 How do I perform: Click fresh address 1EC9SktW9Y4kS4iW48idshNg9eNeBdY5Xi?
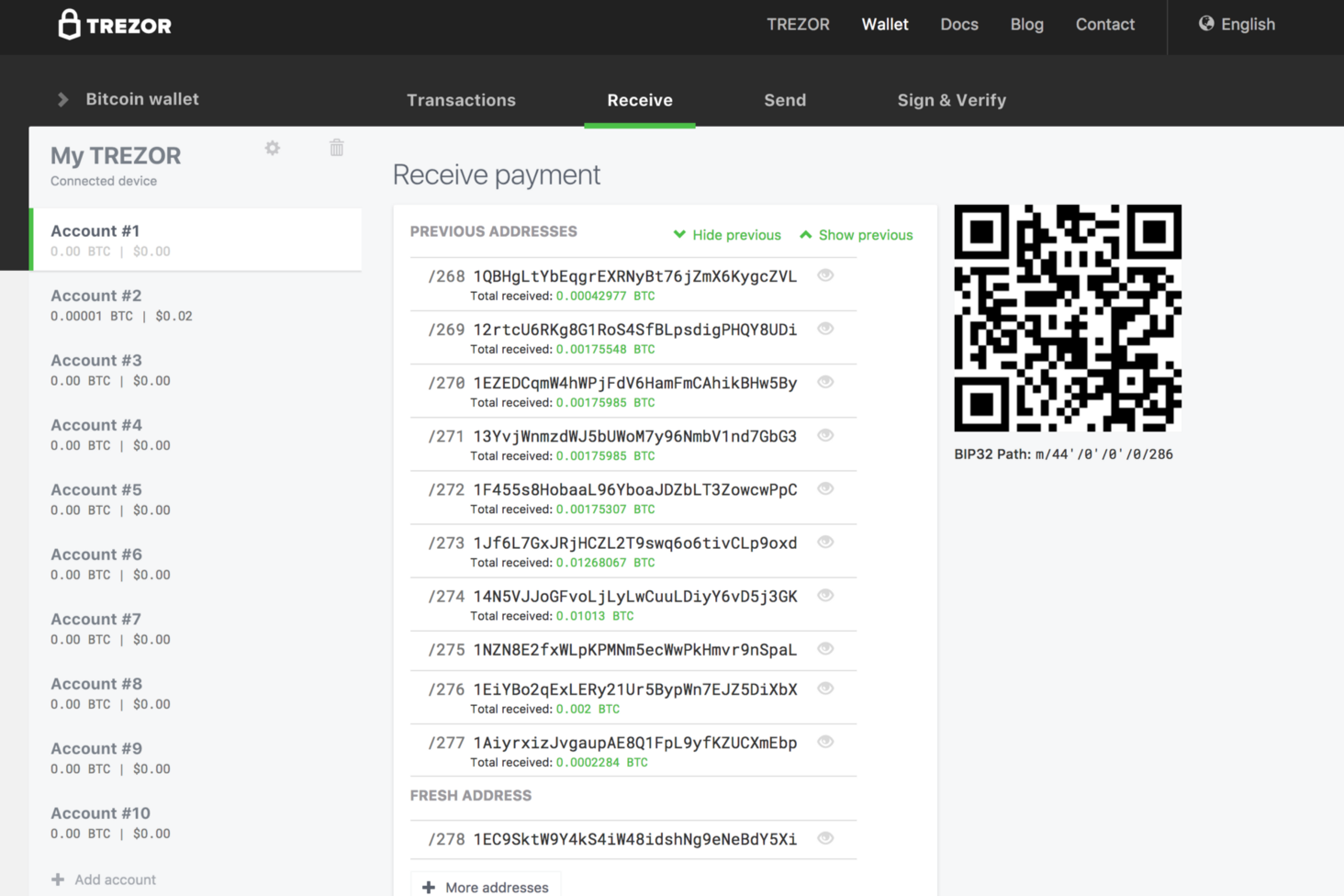[635, 839]
